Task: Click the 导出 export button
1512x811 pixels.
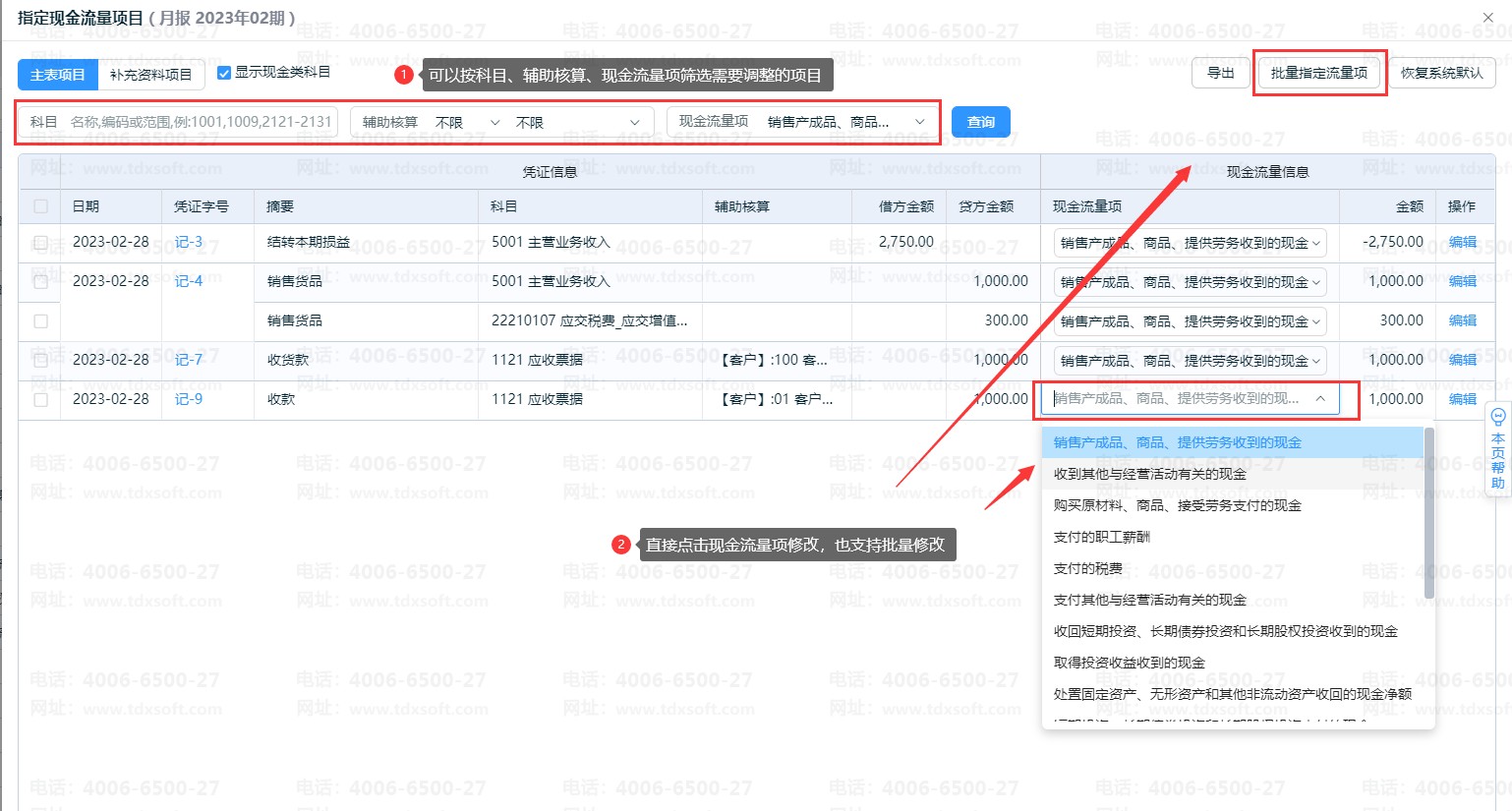Action: pyautogui.click(x=1220, y=73)
